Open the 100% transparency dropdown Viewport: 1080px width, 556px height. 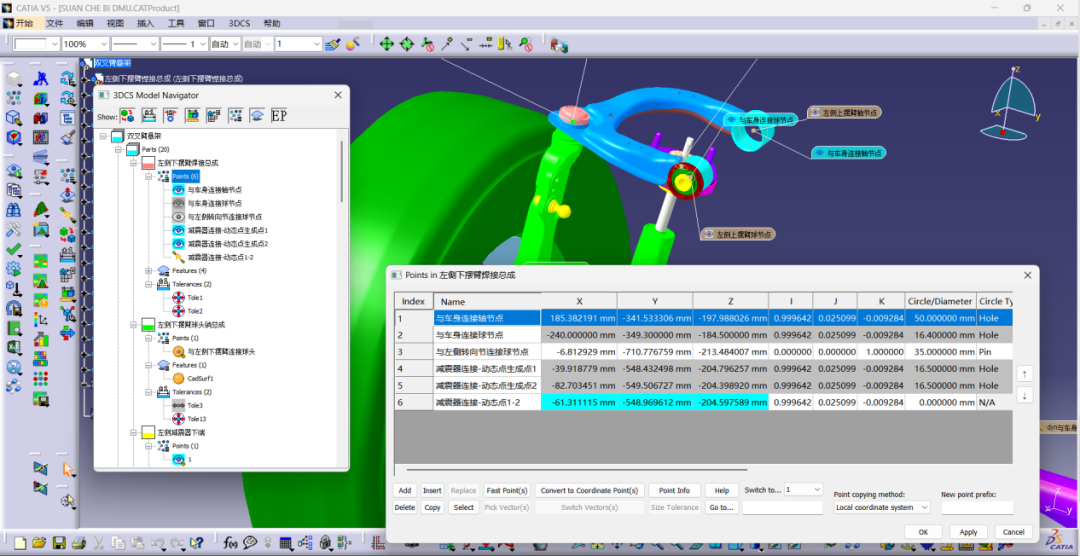(x=103, y=44)
